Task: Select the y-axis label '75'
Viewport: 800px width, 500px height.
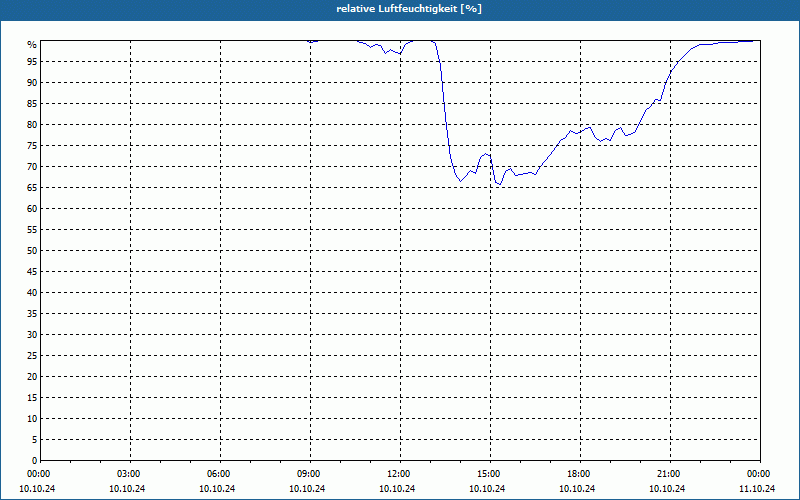Action: (x=32, y=146)
